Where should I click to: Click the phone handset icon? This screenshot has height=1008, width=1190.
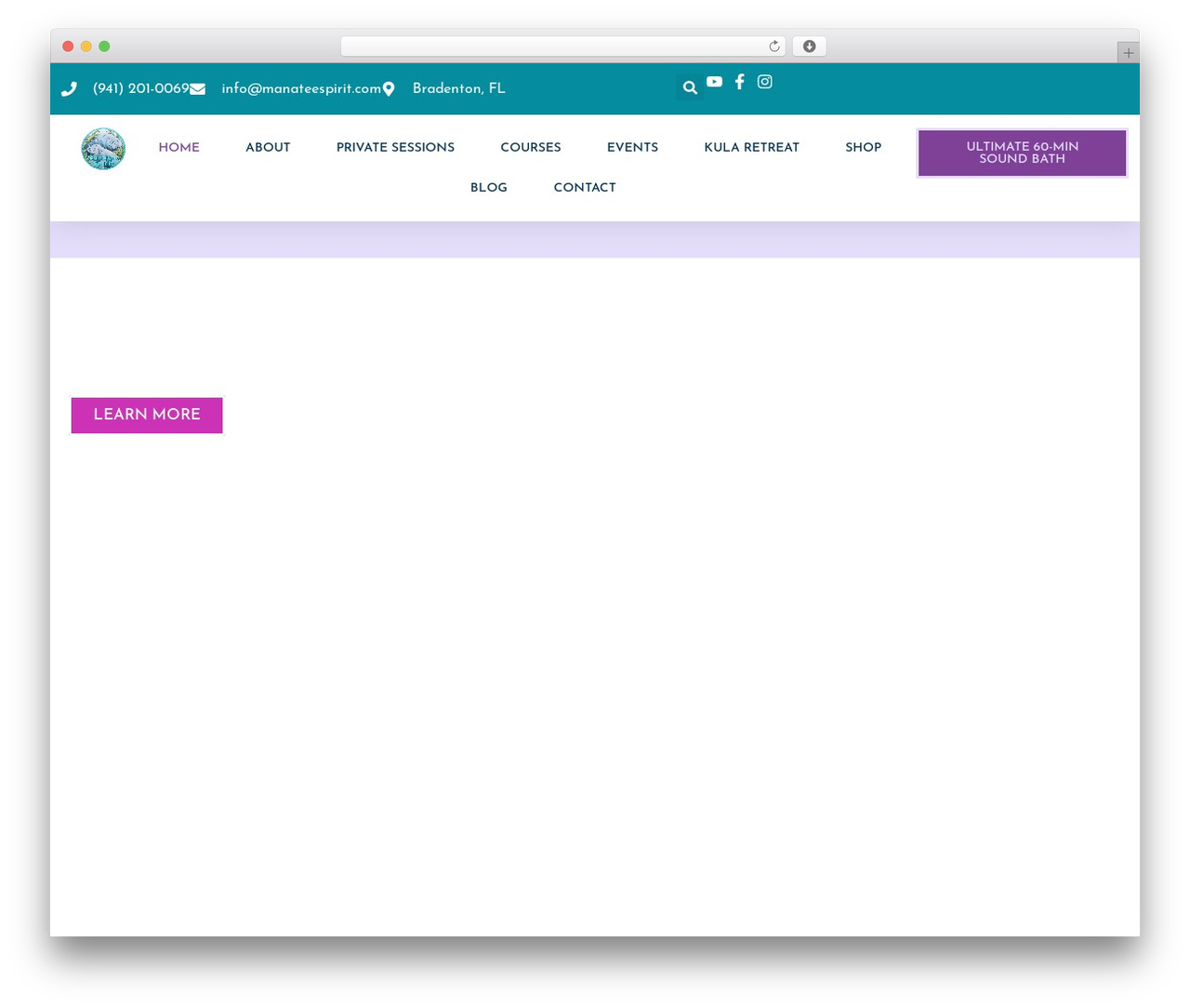pyautogui.click(x=69, y=89)
